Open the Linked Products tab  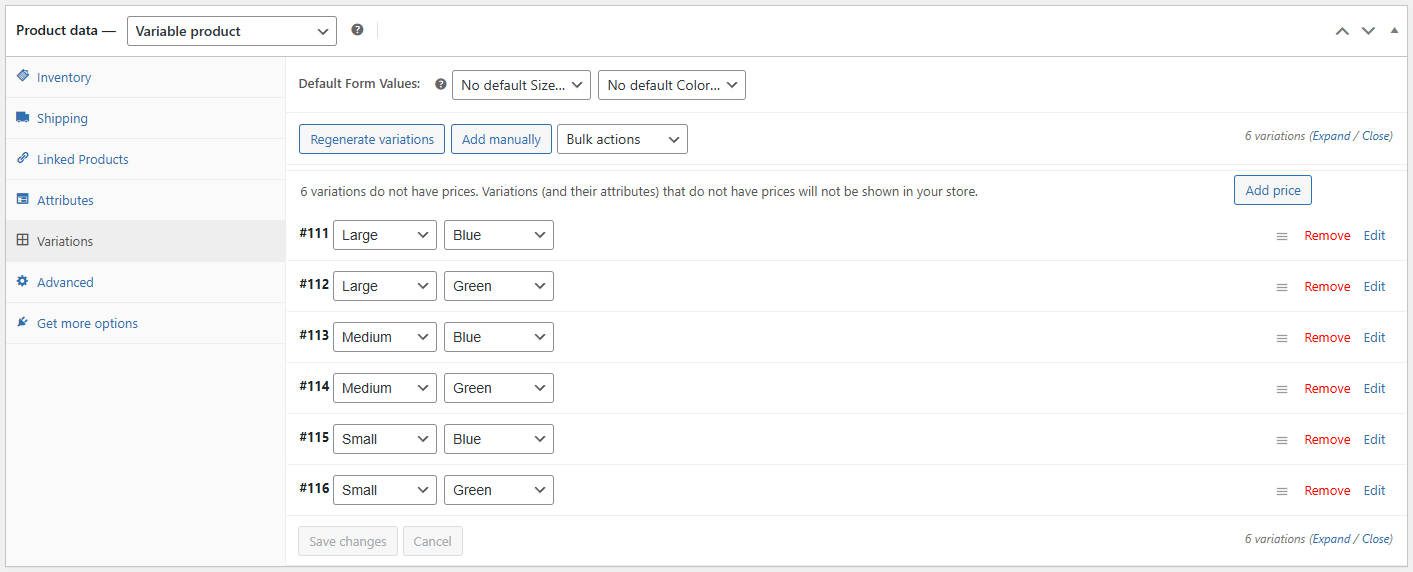pyautogui.click(x=145, y=159)
